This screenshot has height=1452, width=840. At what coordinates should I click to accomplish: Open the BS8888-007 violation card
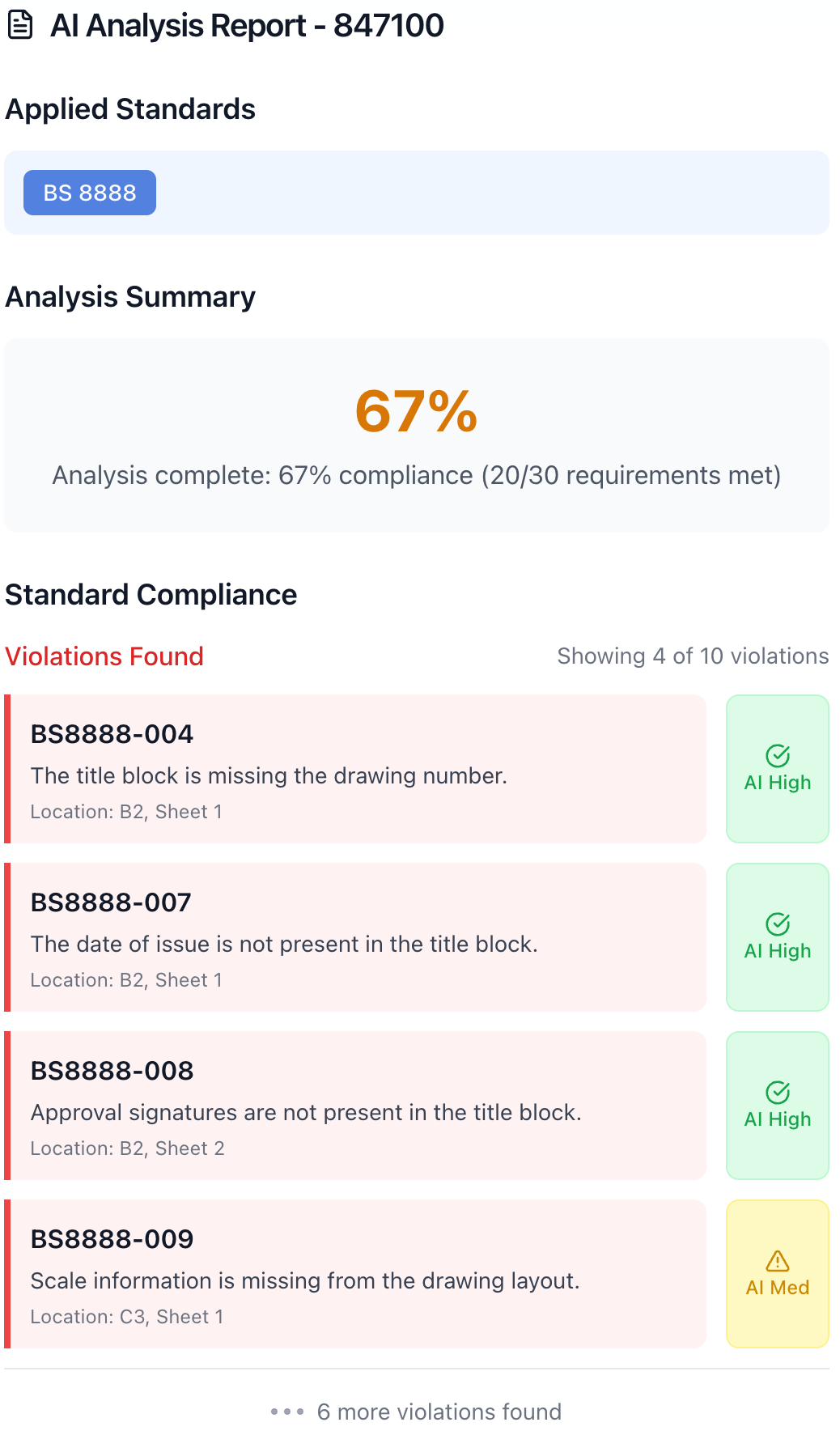[356, 937]
